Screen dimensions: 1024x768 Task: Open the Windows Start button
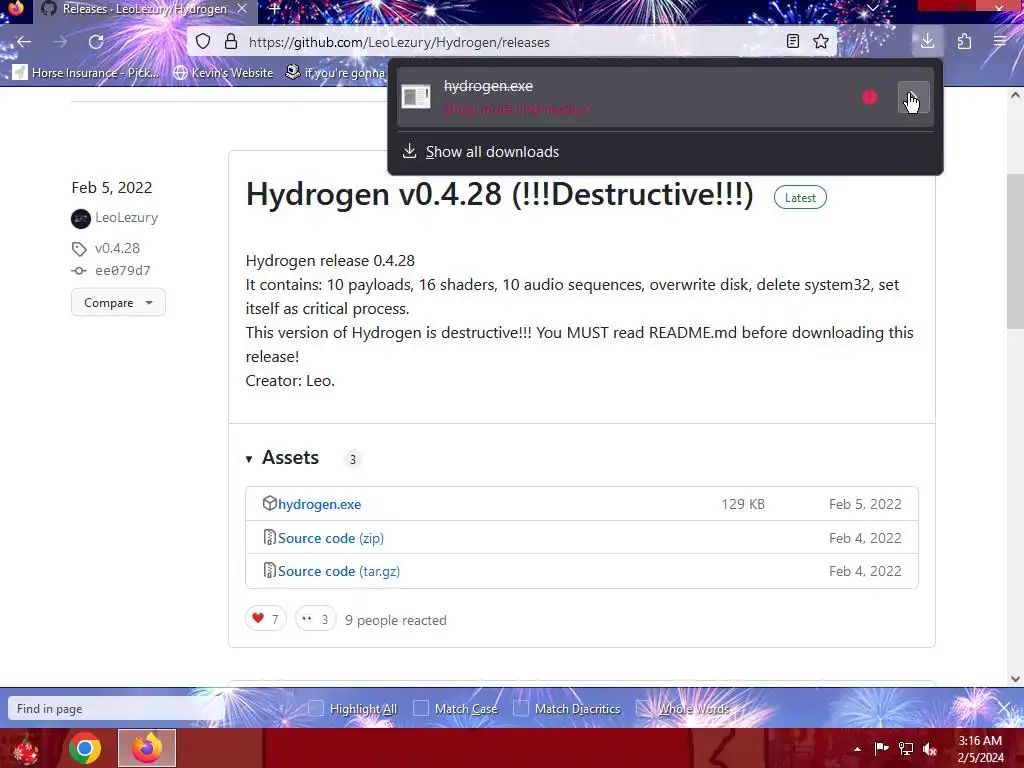[26, 748]
